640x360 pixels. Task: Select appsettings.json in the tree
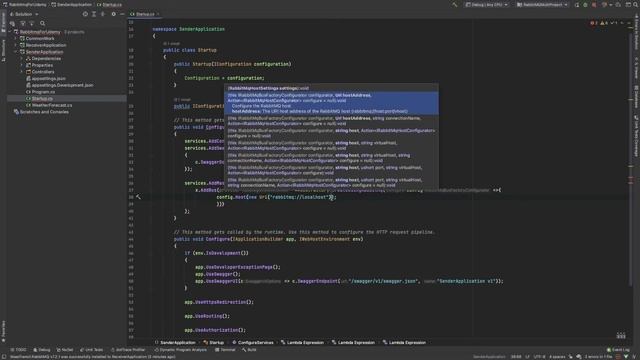(x=49, y=78)
